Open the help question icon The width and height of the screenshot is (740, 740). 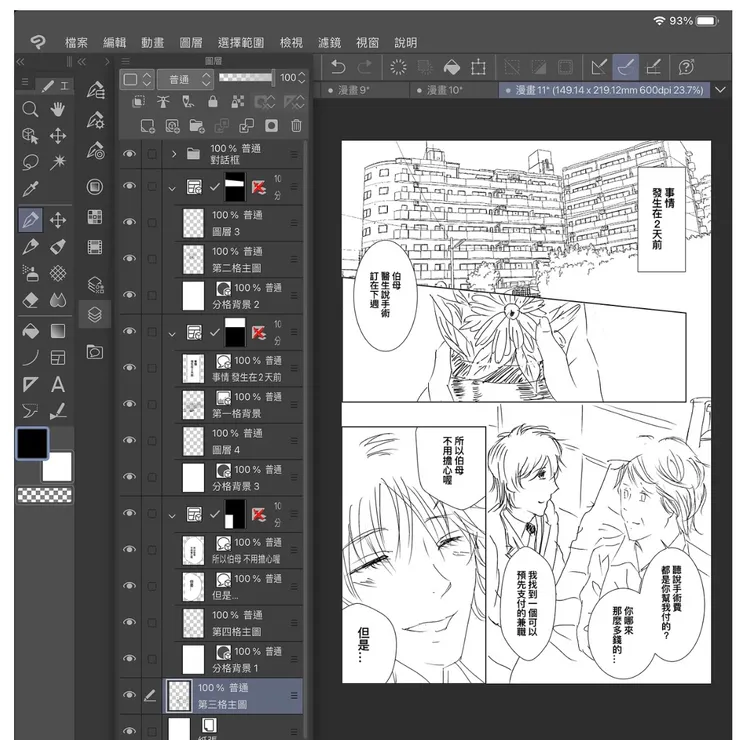(x=686, y=67)
